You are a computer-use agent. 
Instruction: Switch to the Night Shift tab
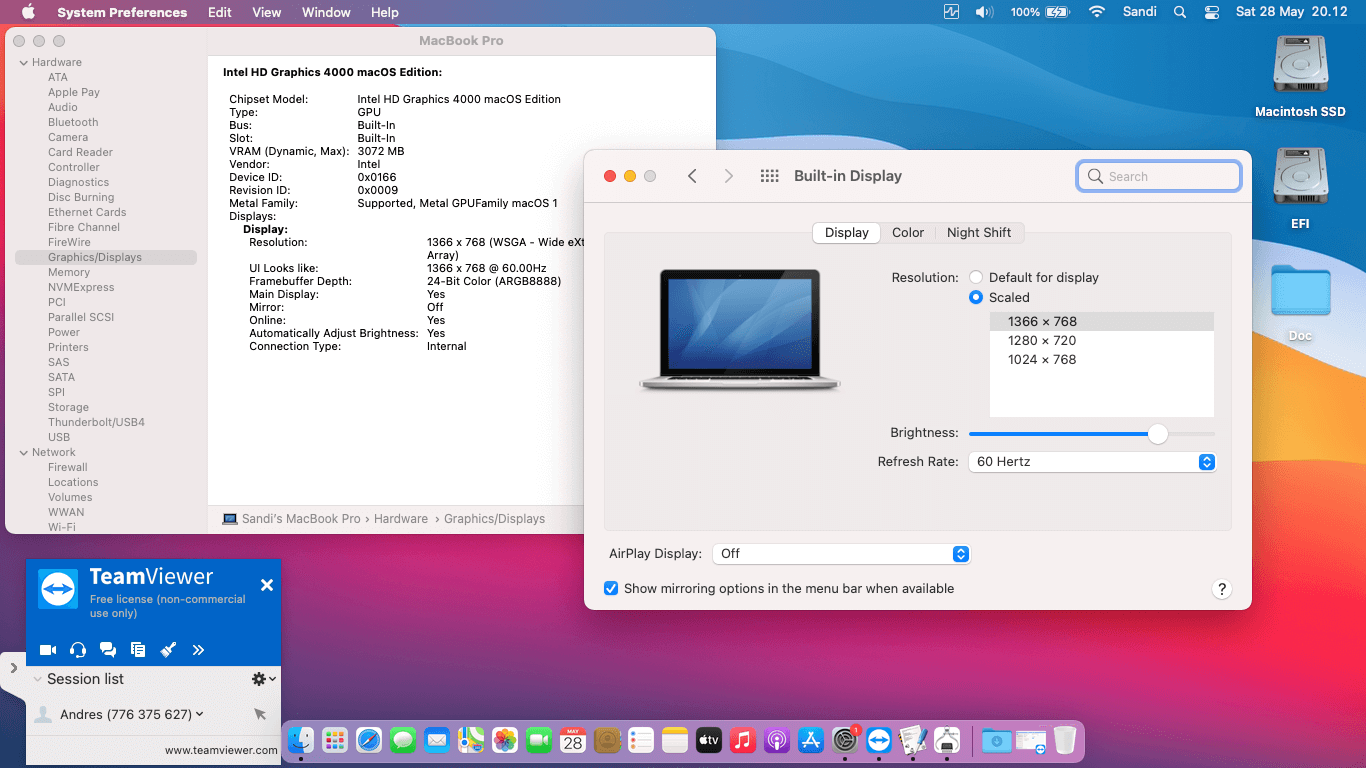pyautogui.click(x=978, y=233)
